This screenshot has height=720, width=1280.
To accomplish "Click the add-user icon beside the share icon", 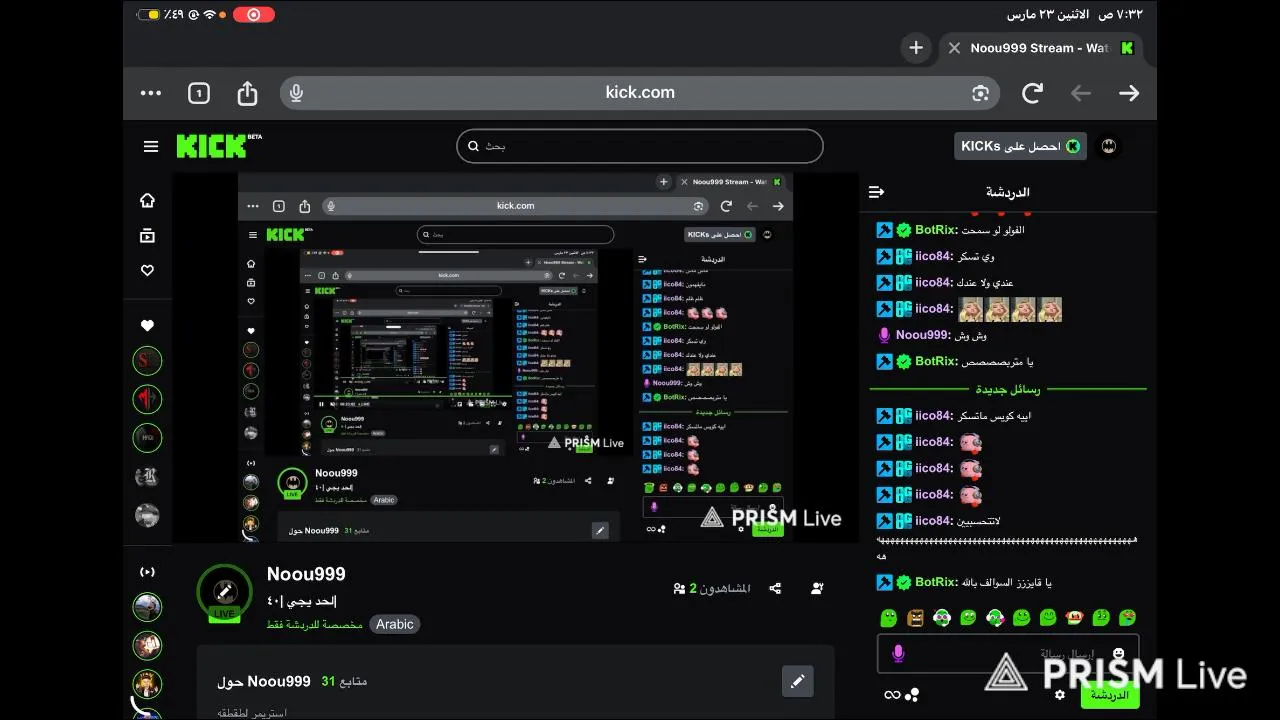I will click(x=817, y=589).
